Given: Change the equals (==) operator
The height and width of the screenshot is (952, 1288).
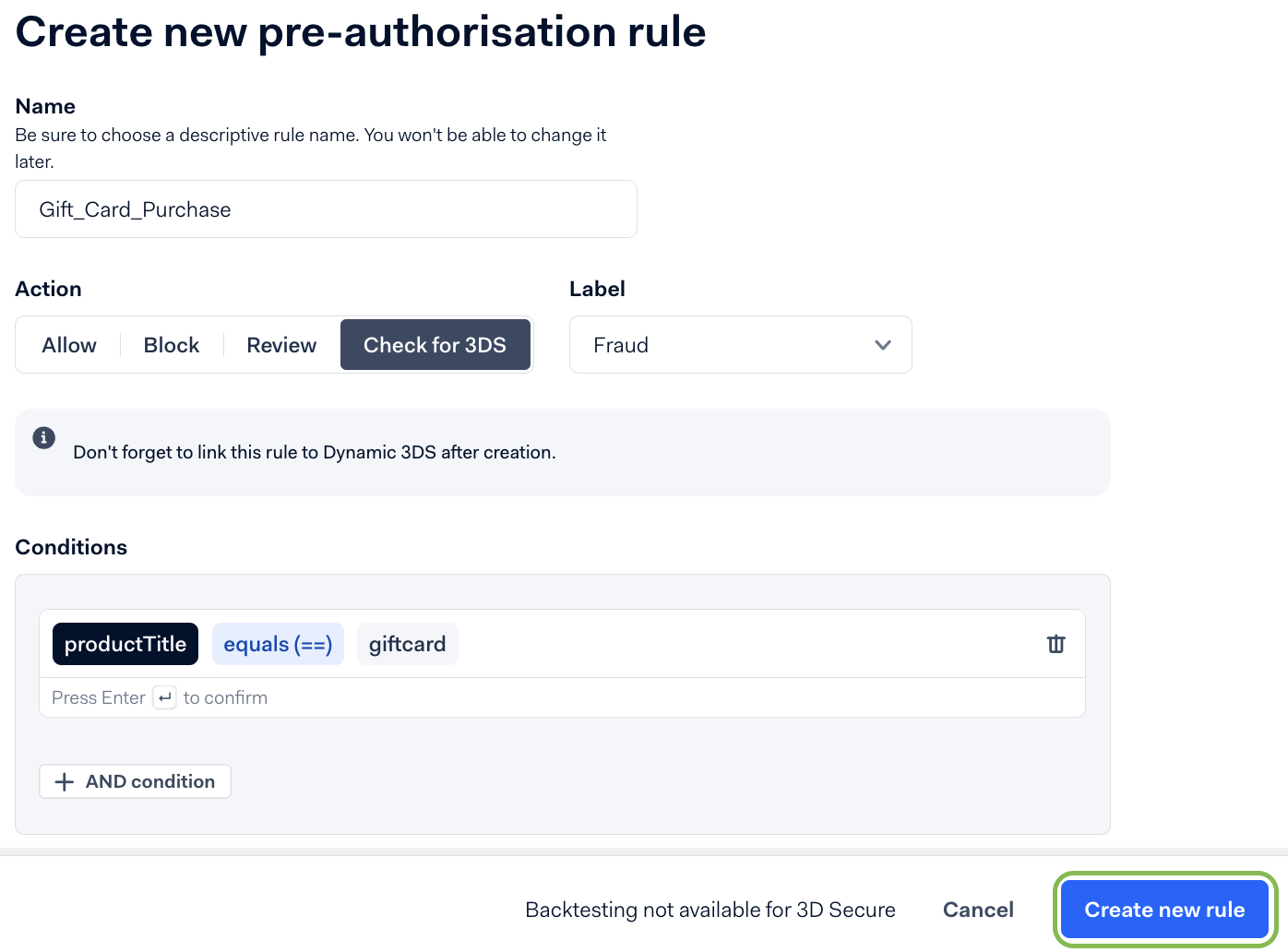Looking at the screenshot, I should pyautogui.click(x=278, y=644).
